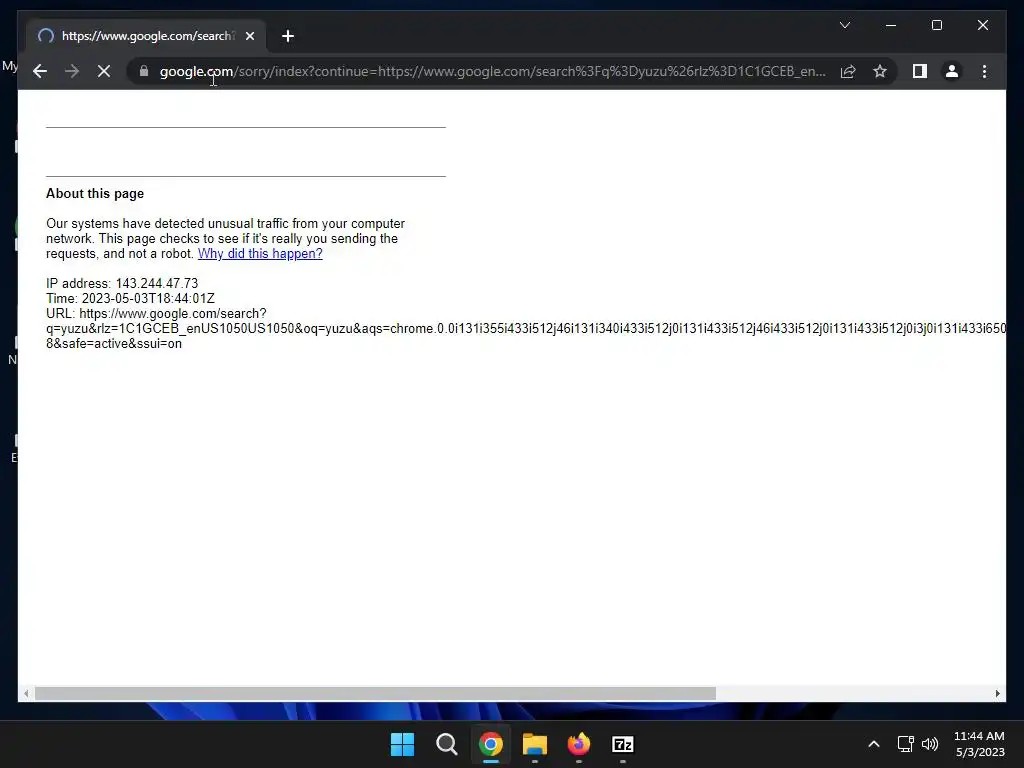Open the volume control in system tray
This screenshot has width=1024, height=768.
930,744
